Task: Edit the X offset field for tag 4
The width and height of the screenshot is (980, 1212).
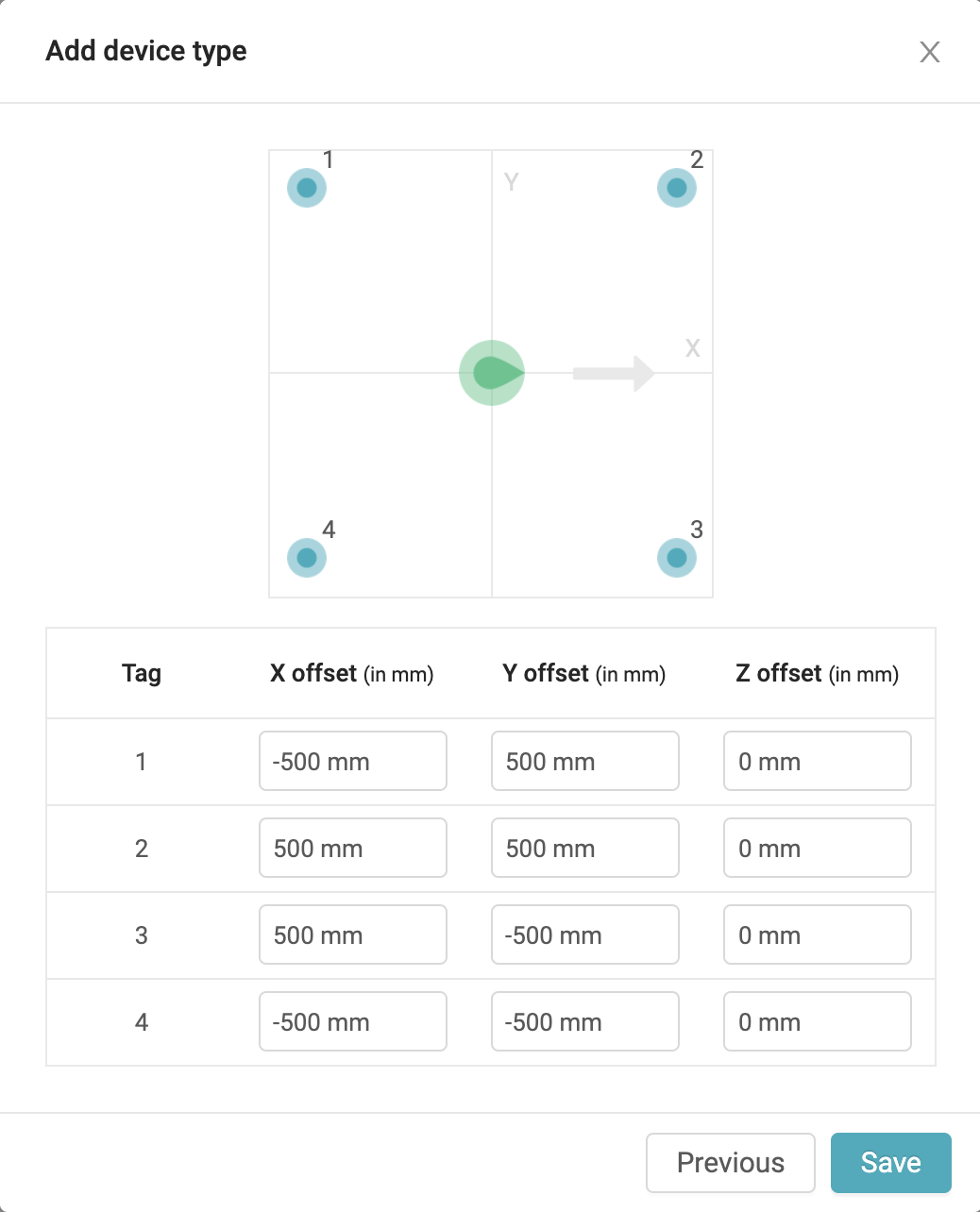Action: 352,1021
